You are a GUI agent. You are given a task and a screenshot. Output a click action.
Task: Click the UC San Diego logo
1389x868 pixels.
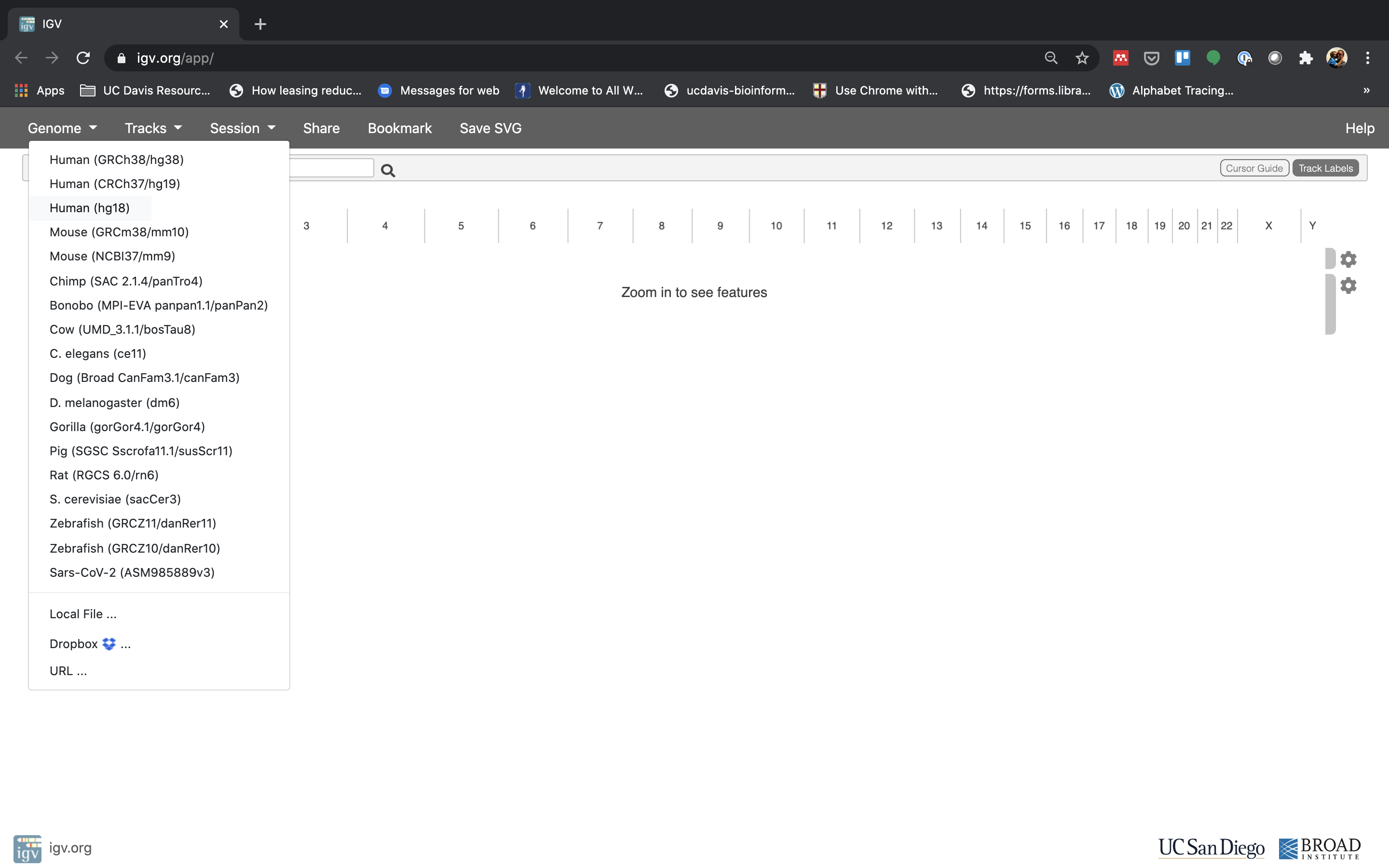click(1211, 848)
